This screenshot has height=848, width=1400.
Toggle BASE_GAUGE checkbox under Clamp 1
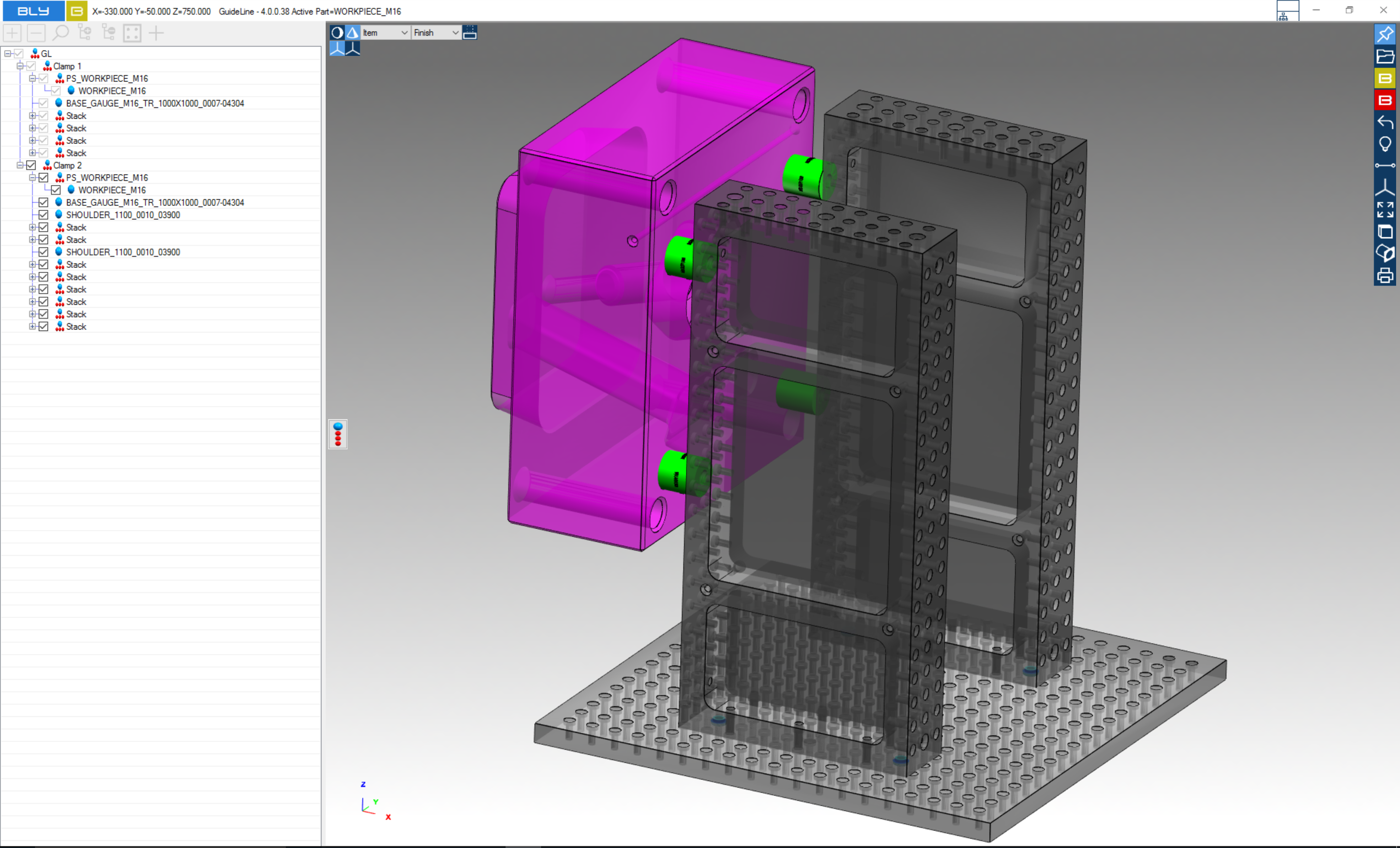pyautogui.click(x=44, y=104)
